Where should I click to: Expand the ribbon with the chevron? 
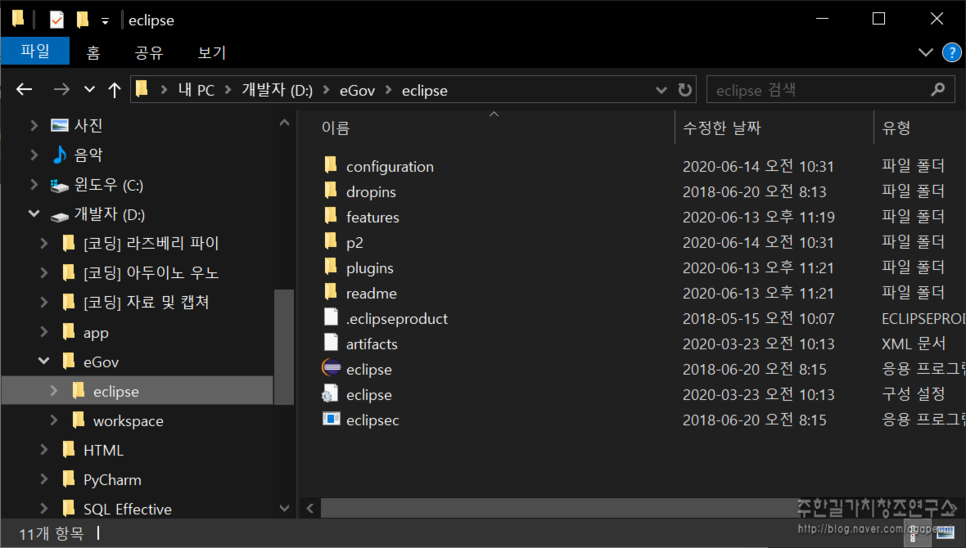(x=925, y=52)
